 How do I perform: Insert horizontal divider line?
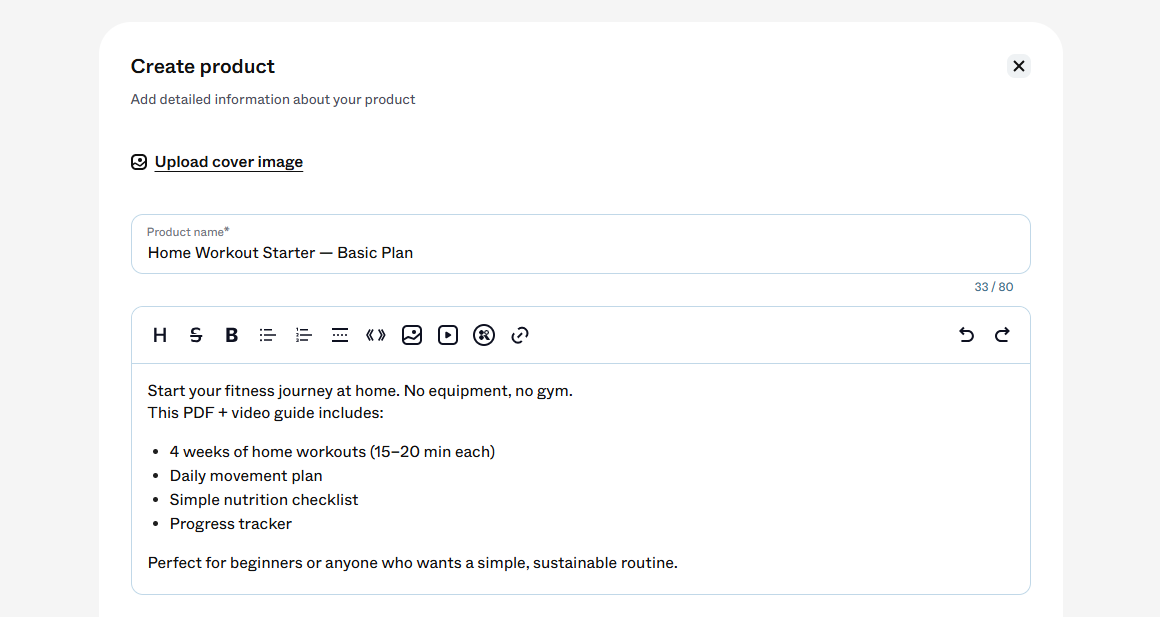(340, 335)
